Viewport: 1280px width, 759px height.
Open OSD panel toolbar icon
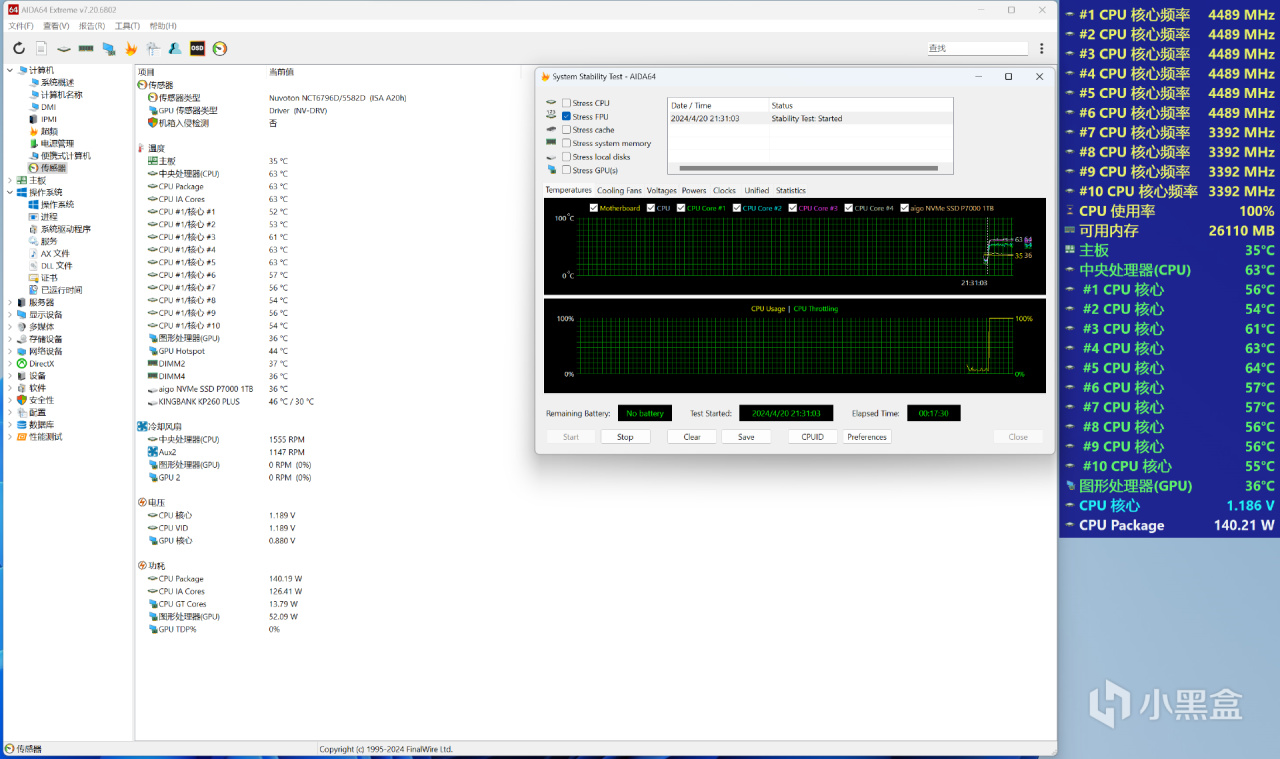(x=197, y=48)
